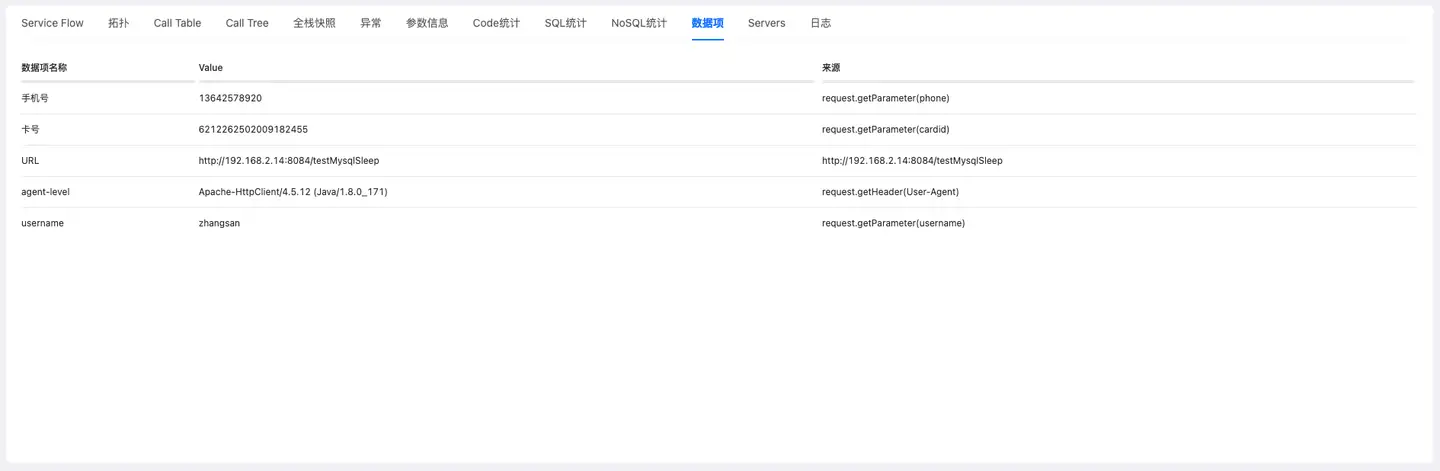Open the 异常 tab
The height and width of the screenshot is (471, 1440).
(370, 23)
